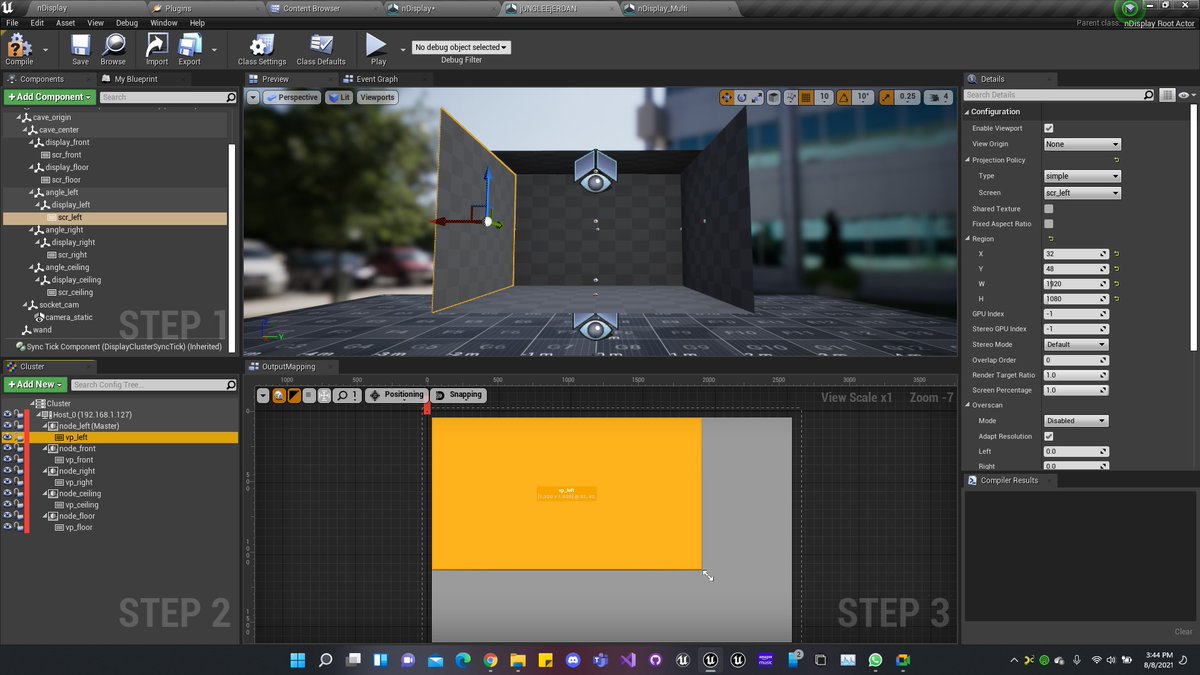Toggle visibility eye for vp_floor

[x=8, y=526]
